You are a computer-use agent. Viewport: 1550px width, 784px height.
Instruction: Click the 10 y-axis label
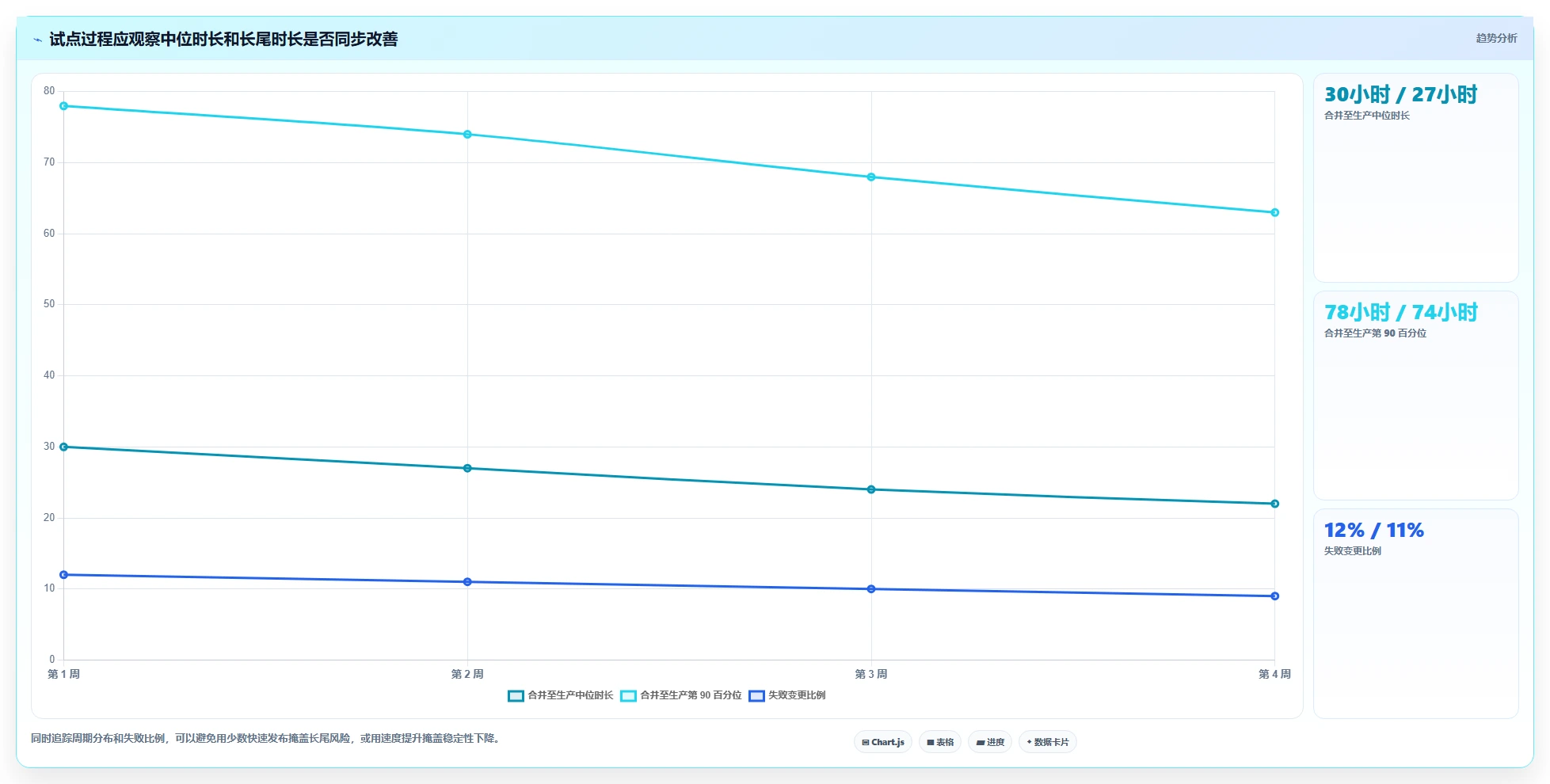49,588
